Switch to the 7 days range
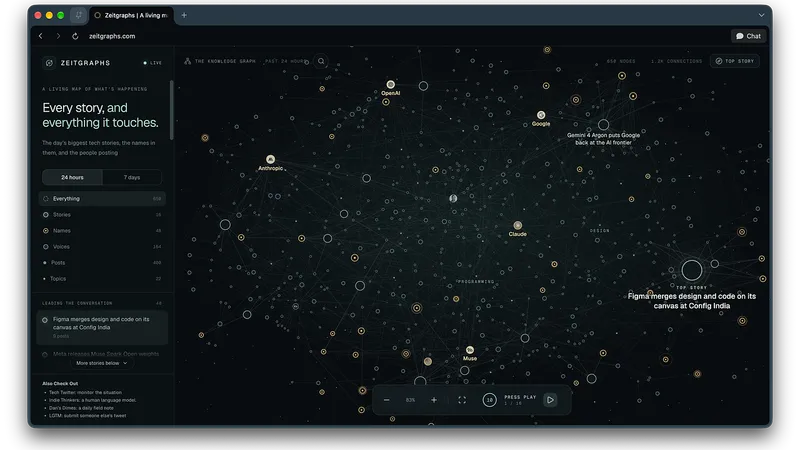This screenshot has width=800, height=450. coord(132,178)
